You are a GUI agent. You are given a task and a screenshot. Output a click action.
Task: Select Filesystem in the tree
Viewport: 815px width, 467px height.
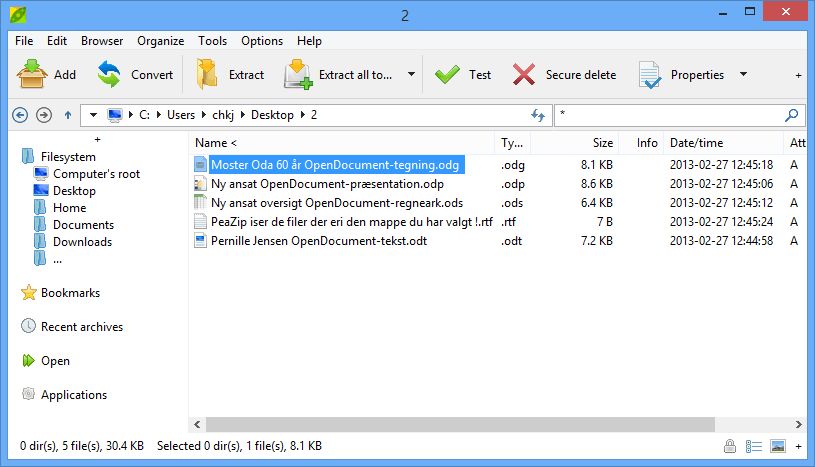(x=68, y=157)
